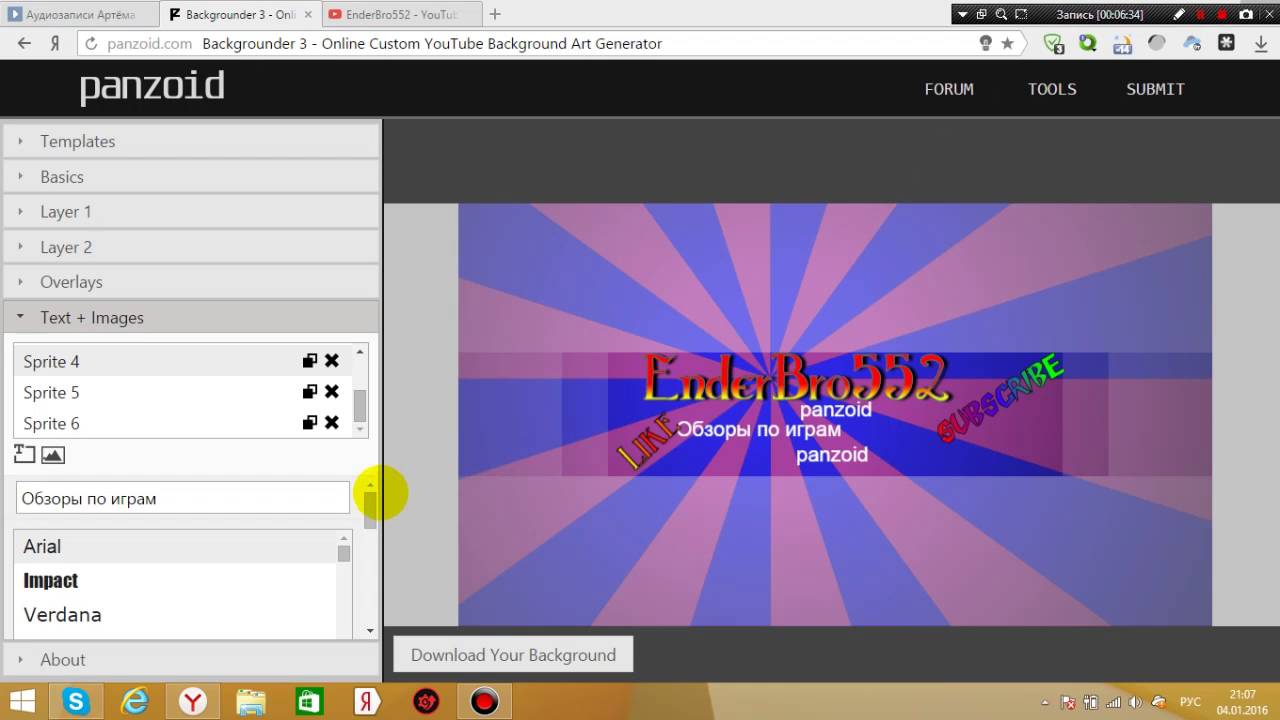Viewport: 1280px width, 720px height.
Task: Take a snapshot with recorder camera icon
Action: (x=1246, y=14)
